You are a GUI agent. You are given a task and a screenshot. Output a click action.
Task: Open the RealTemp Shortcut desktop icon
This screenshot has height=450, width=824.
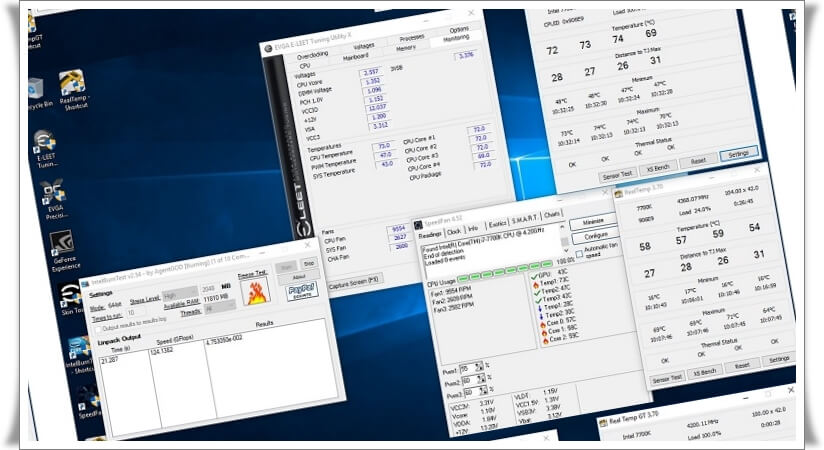pos(73,89)
